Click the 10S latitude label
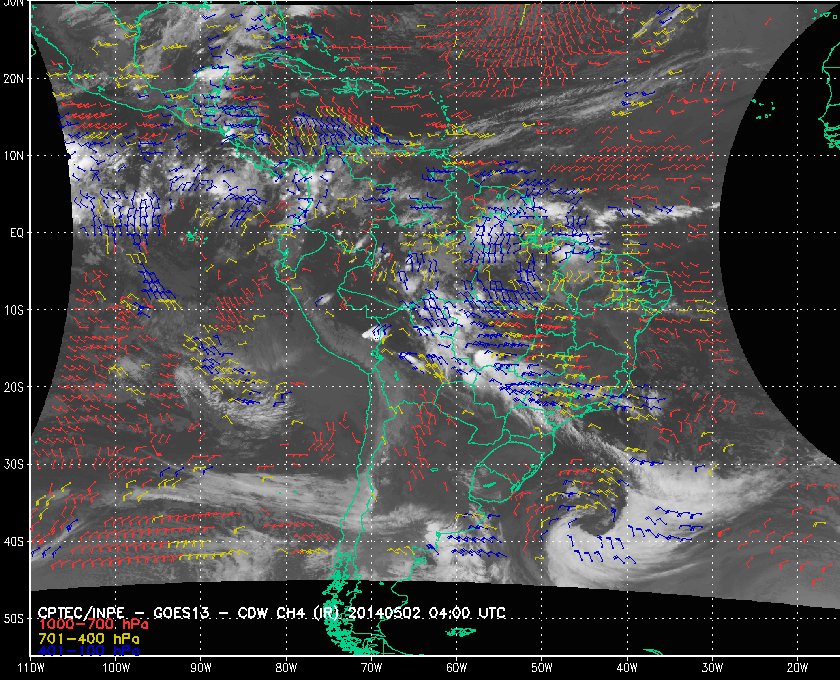 [x=13, y=310]
